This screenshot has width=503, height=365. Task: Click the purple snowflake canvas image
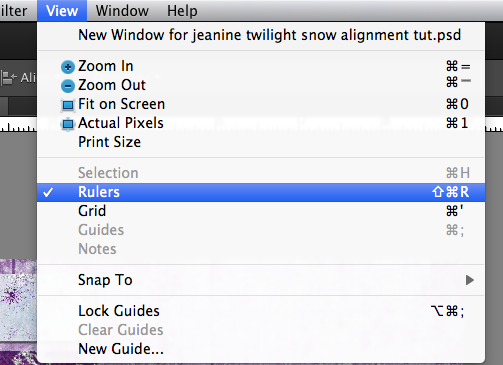click(x=18, y=312)
